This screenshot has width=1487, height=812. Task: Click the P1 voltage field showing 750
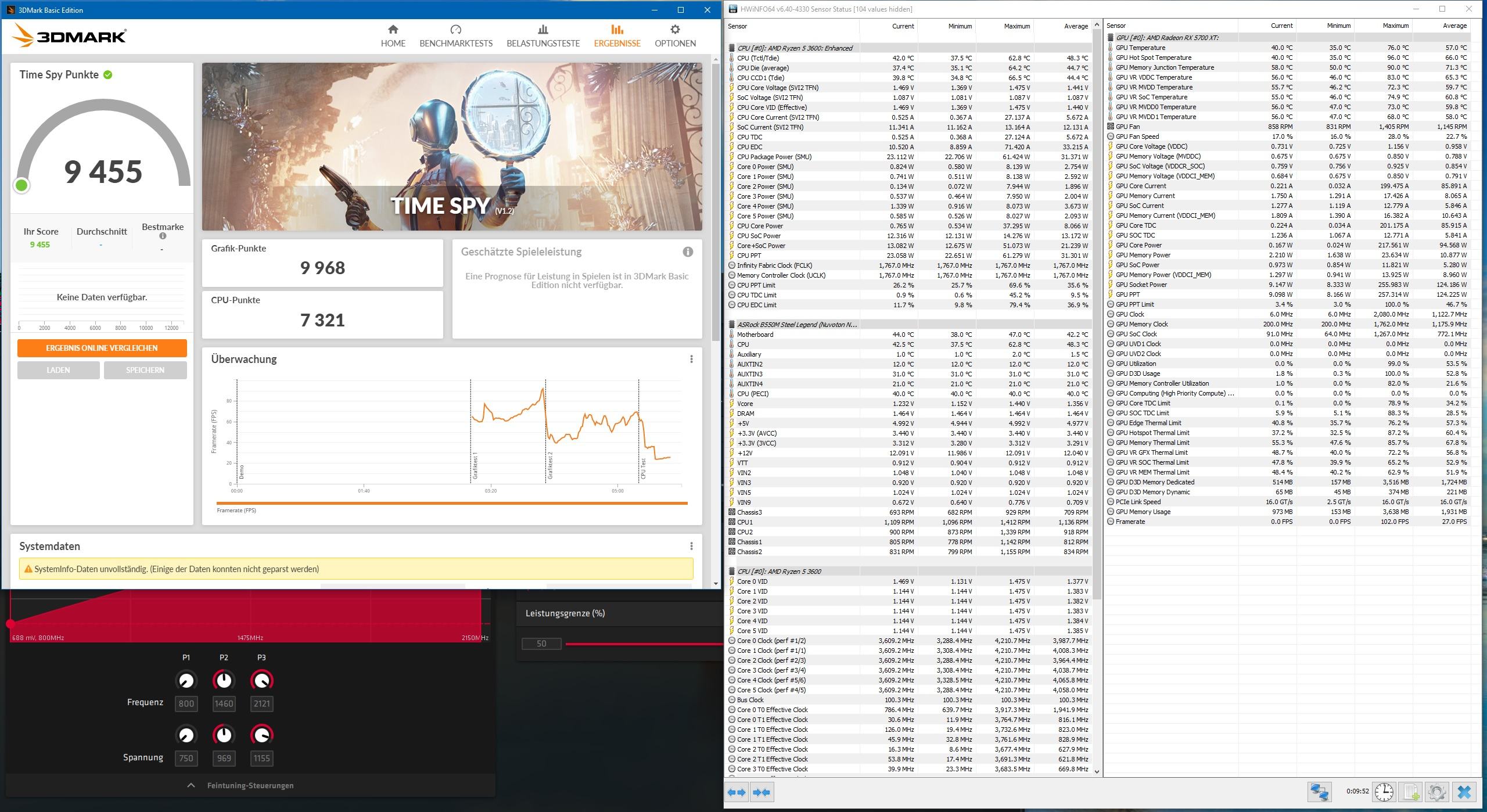[186, 758]
